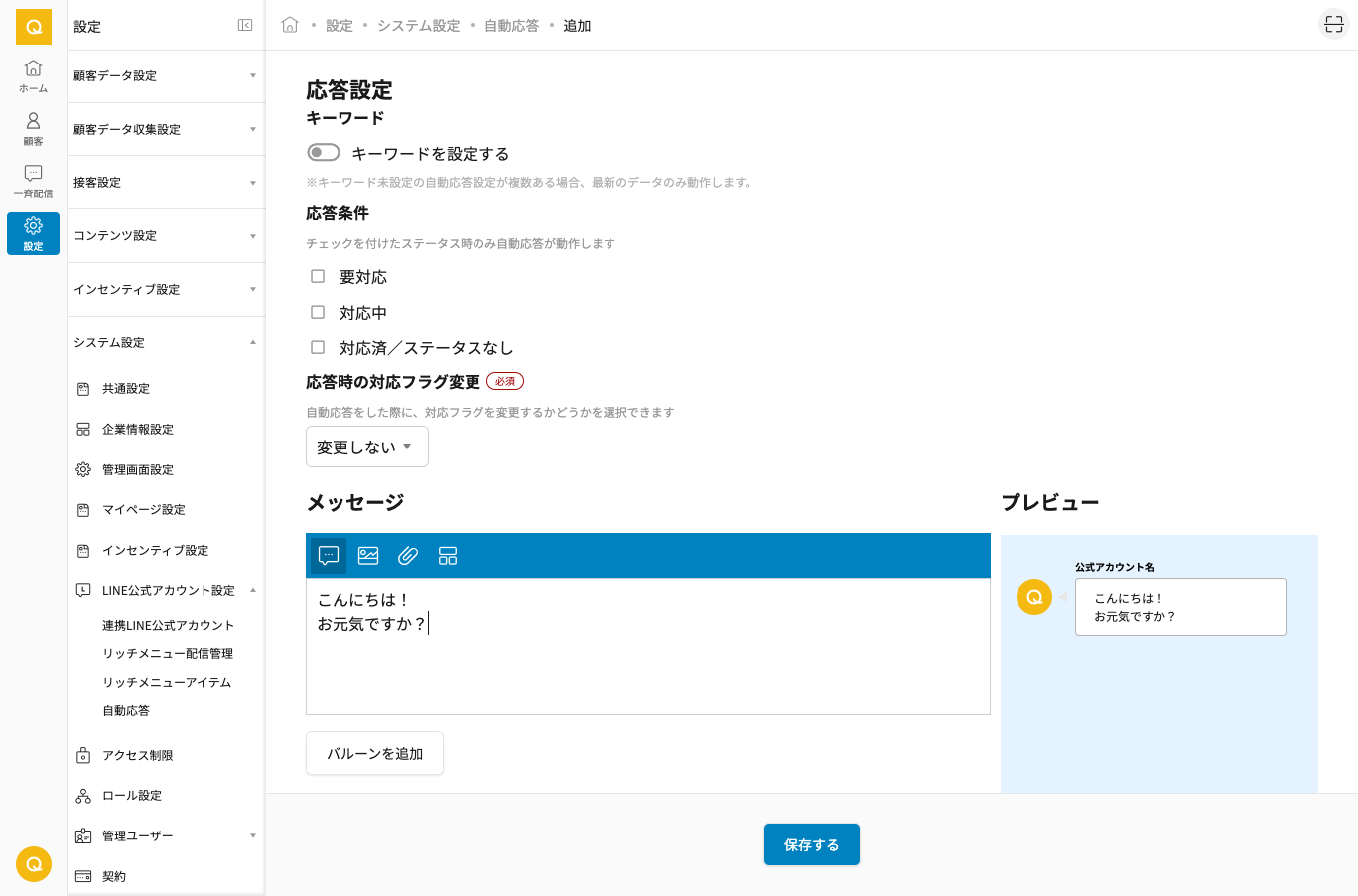The width and height of the screenshot is (1358, 896).
Task: Check the 要対応 status checkbox
Action: point(318,277)
